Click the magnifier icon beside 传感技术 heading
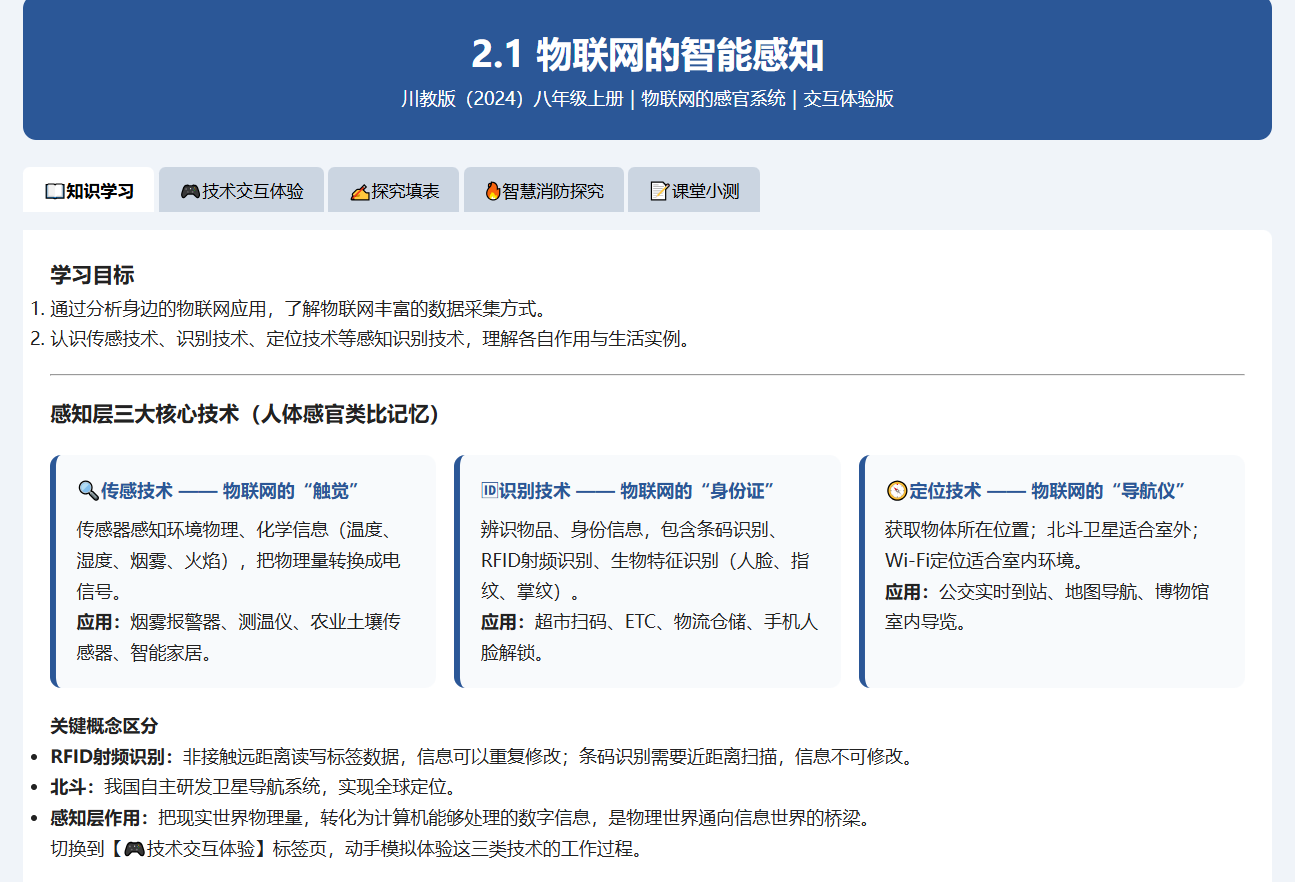The image size is (1295, 882). [x=87, y=490]
